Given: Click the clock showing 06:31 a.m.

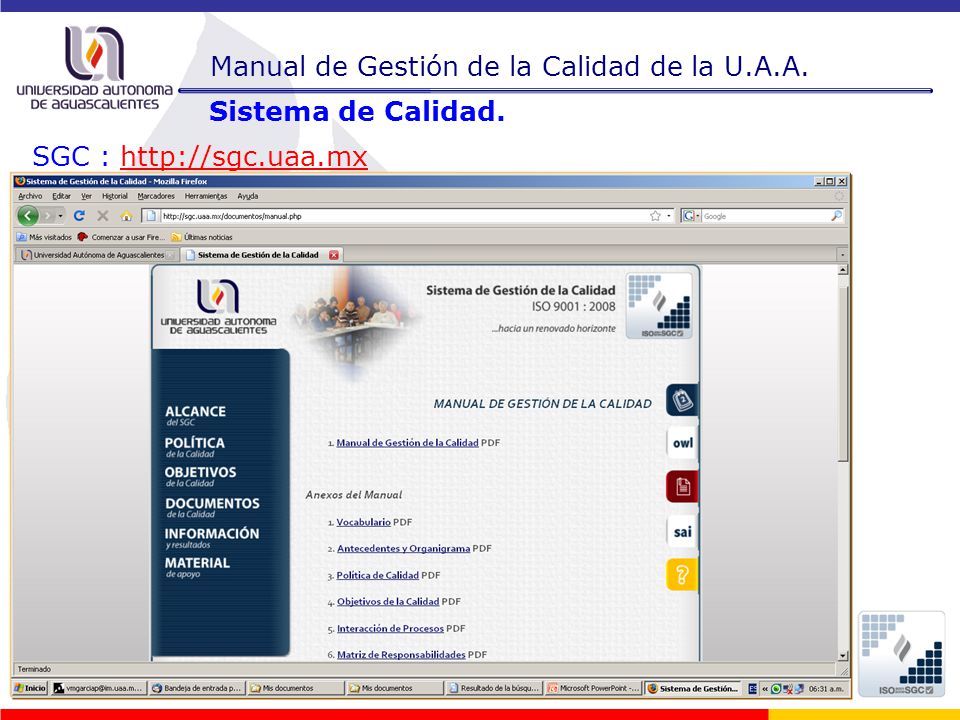Looking at the screenshot, I should pyautogui.click(x=826, y=689).
